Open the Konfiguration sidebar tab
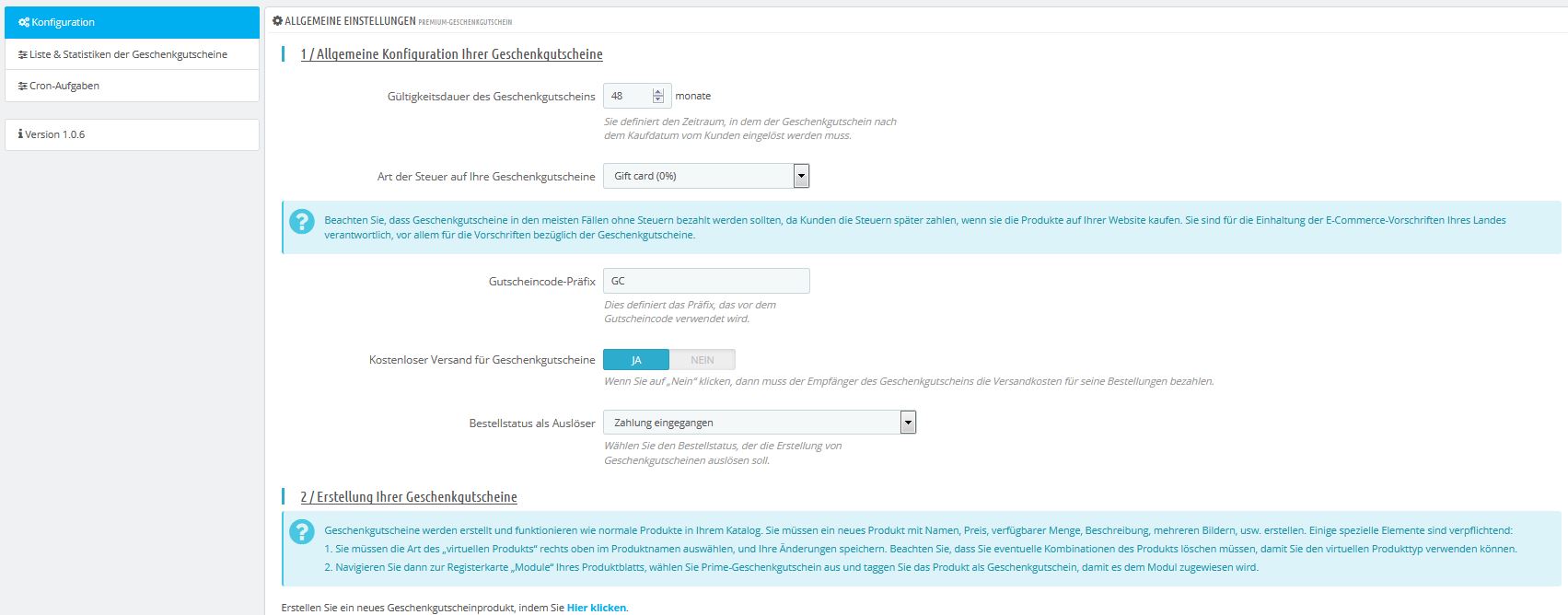 (x=132, y=22)
